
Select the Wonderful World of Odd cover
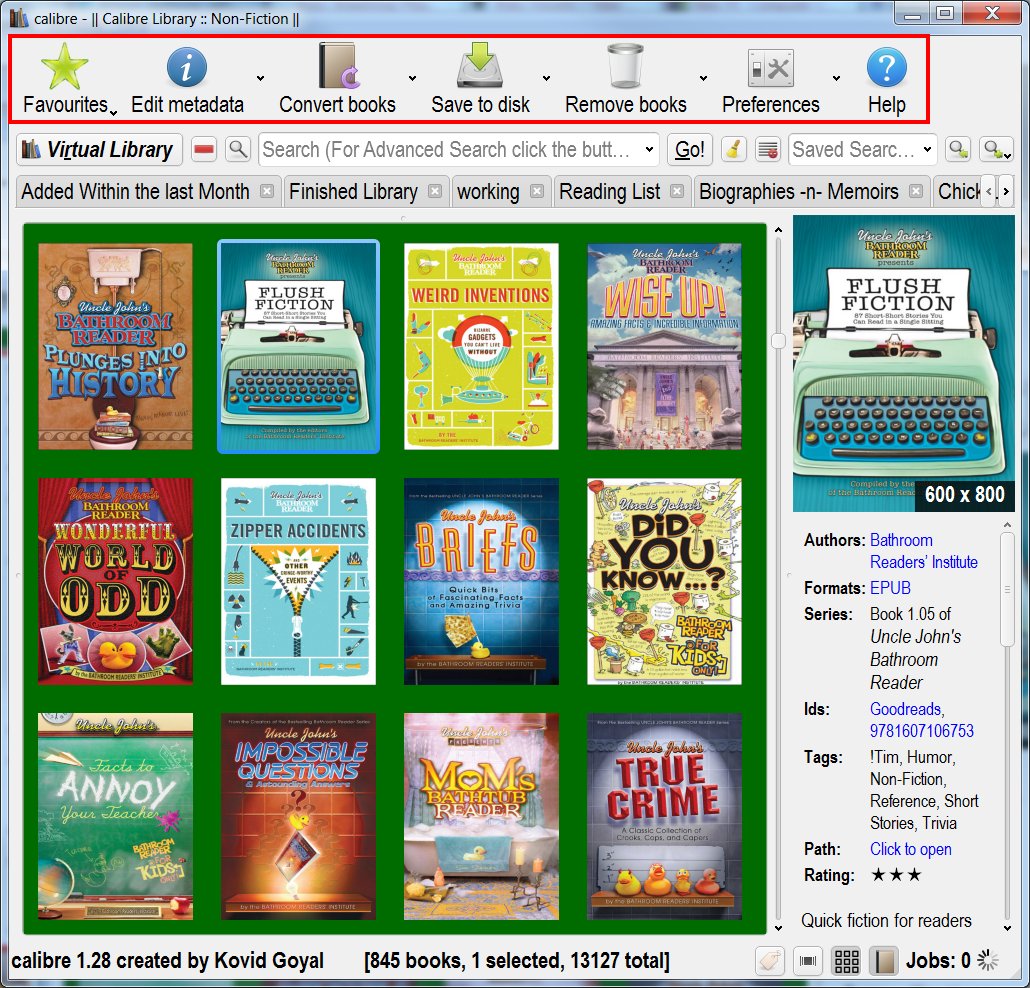click(116, 581)
